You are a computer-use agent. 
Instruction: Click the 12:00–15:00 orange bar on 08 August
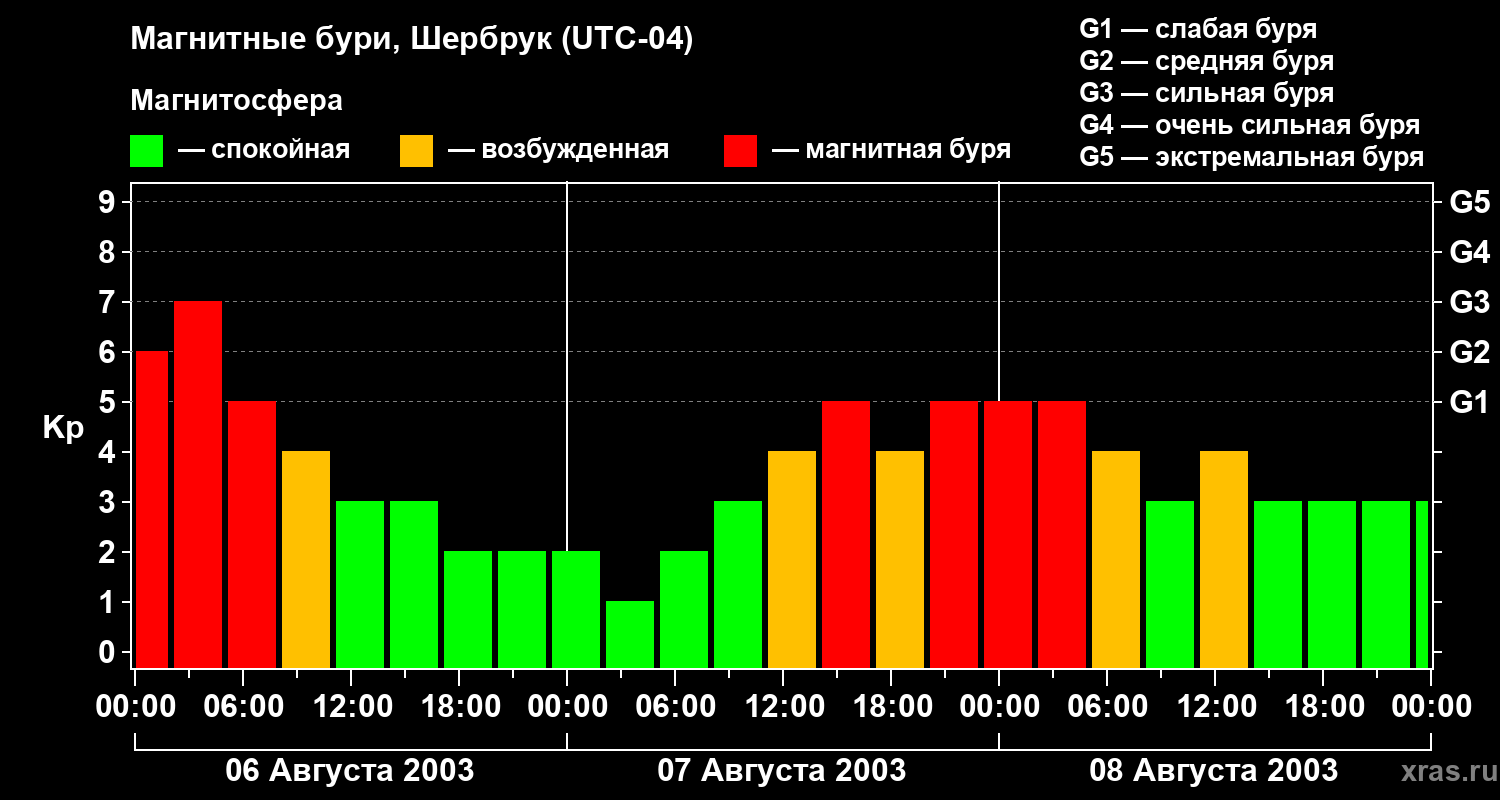click(x=1224, y=560)
